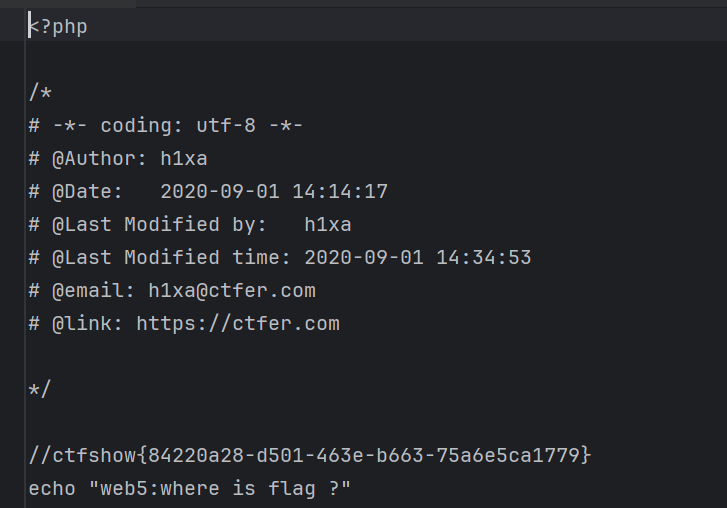The image size is (727, 508).
Task: Click the h1xa@ctfer.com email address
Action: [x=232, y=291]
